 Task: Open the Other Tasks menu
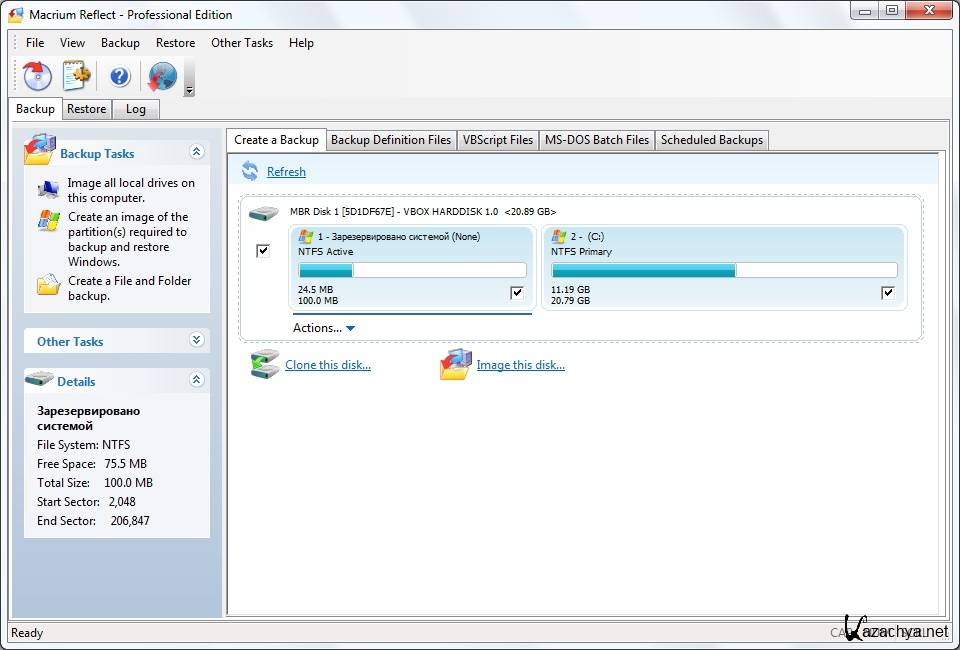tap(241, 43)
